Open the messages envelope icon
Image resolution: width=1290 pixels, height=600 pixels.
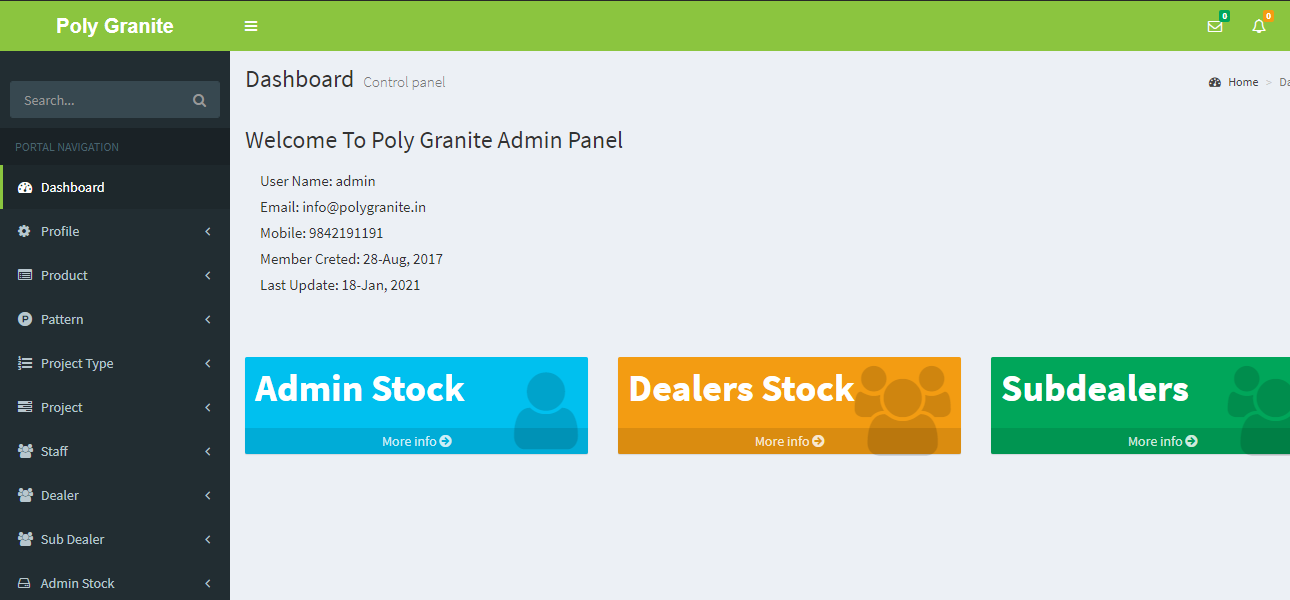[x=1215, y=27]
